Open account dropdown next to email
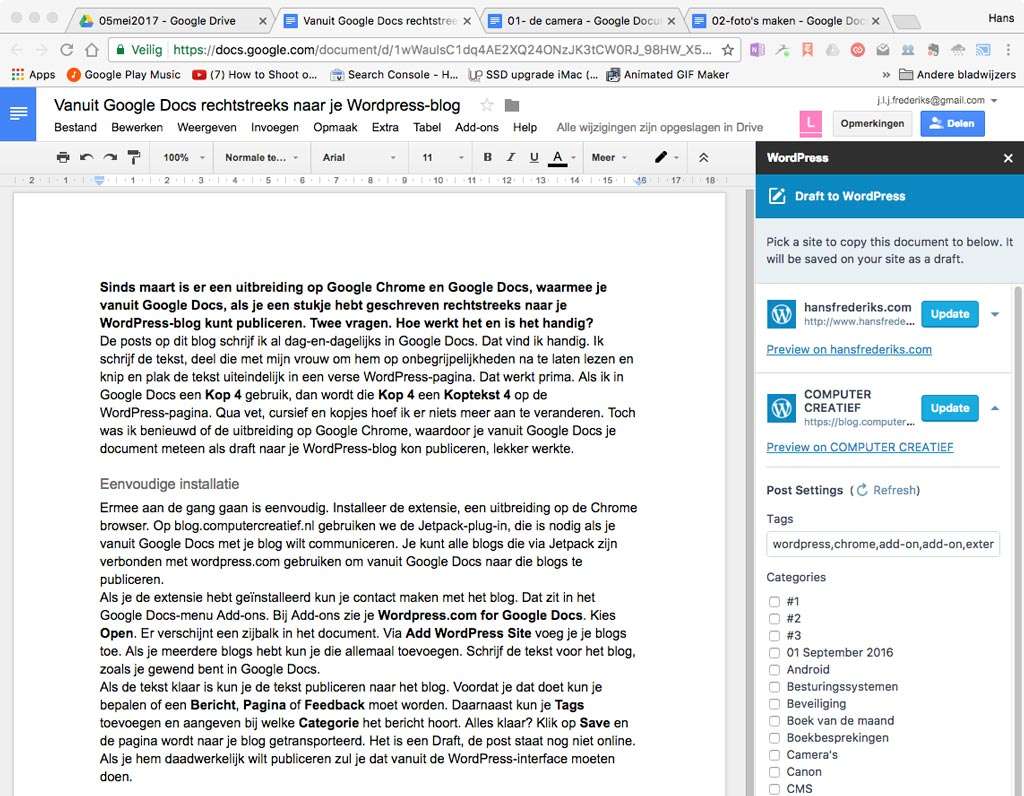 [x=994, y=101]
